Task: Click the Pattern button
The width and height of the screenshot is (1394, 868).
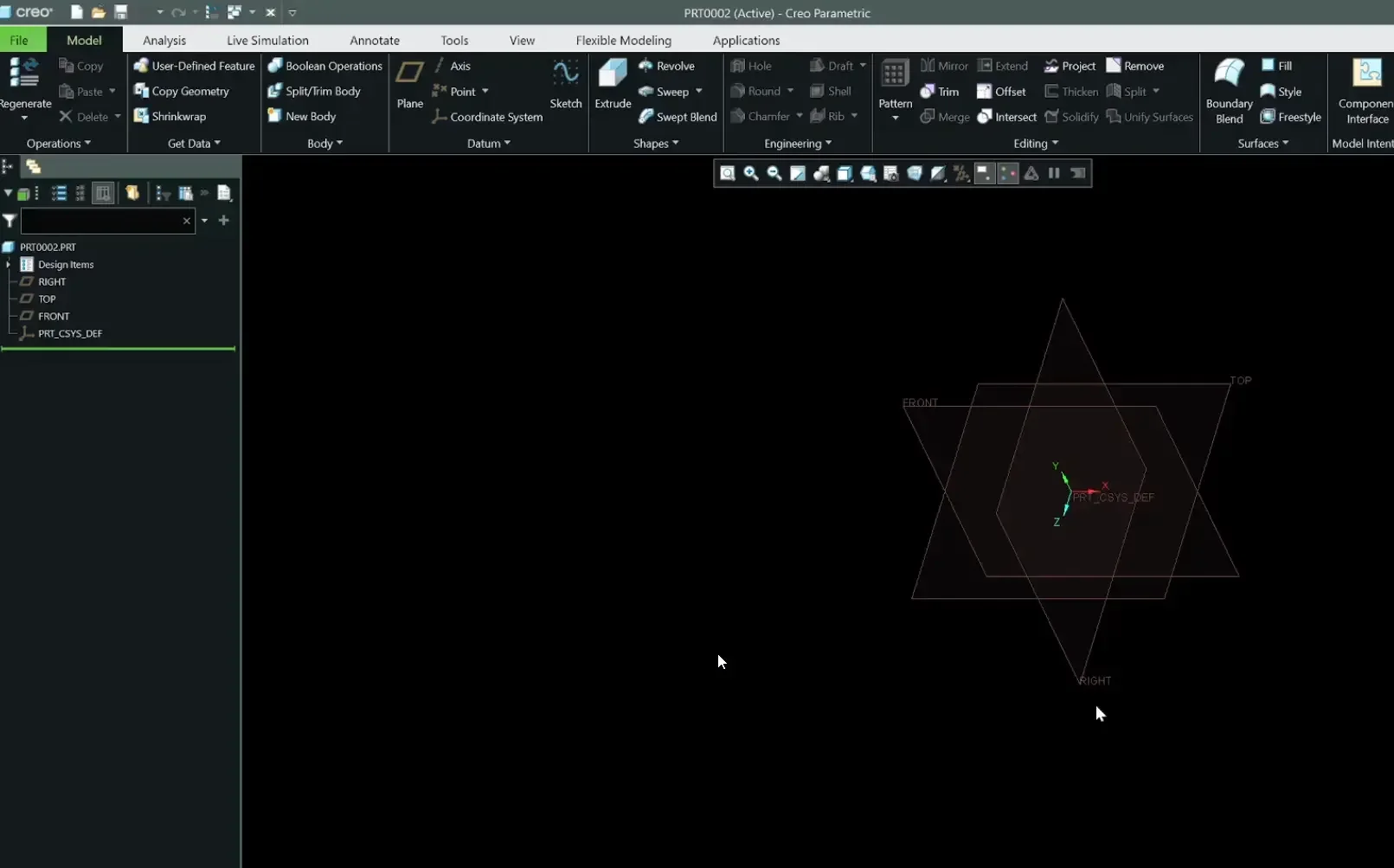Action: click(x=895, y=89)
